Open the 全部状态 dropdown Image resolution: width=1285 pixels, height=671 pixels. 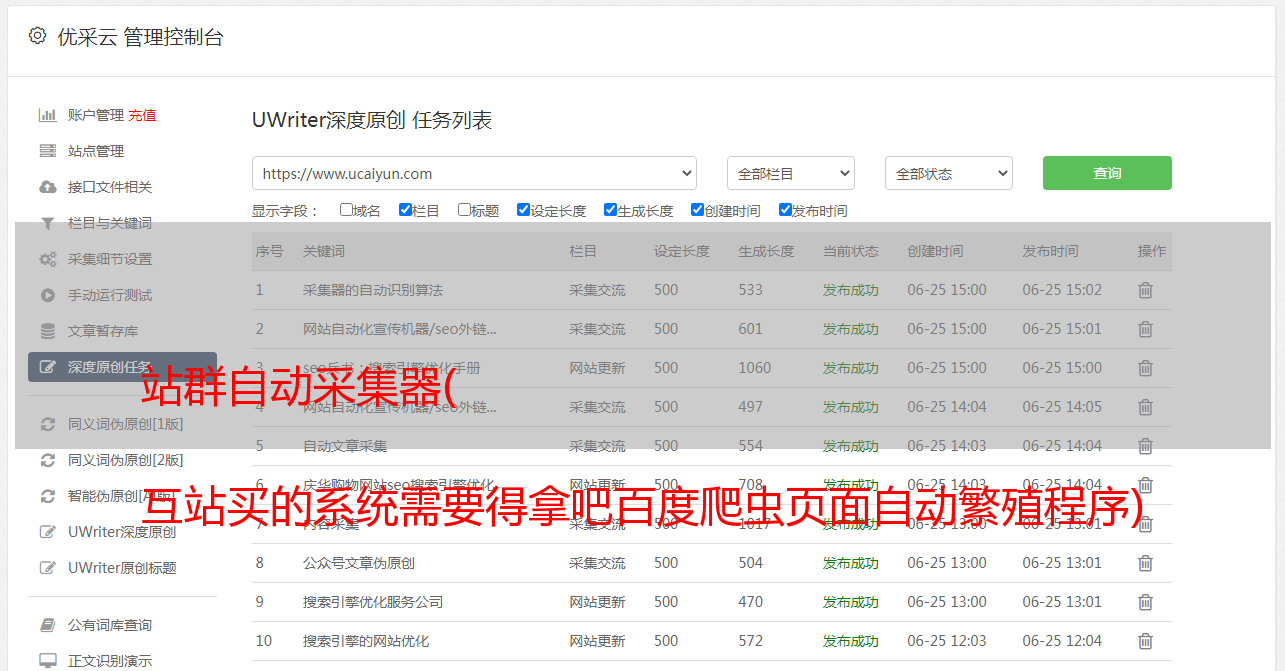pyautogui.click(x=949, y=173)
